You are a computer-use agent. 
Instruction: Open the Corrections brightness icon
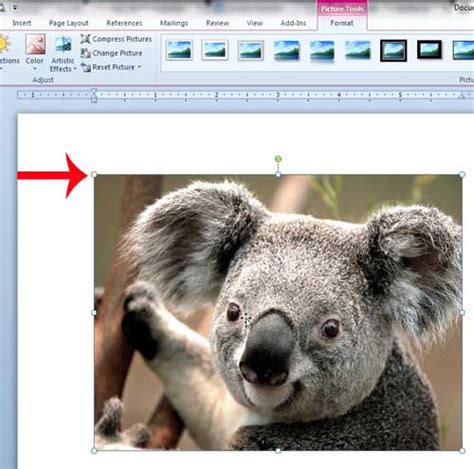pyautogui.click(x=4, y=44)
